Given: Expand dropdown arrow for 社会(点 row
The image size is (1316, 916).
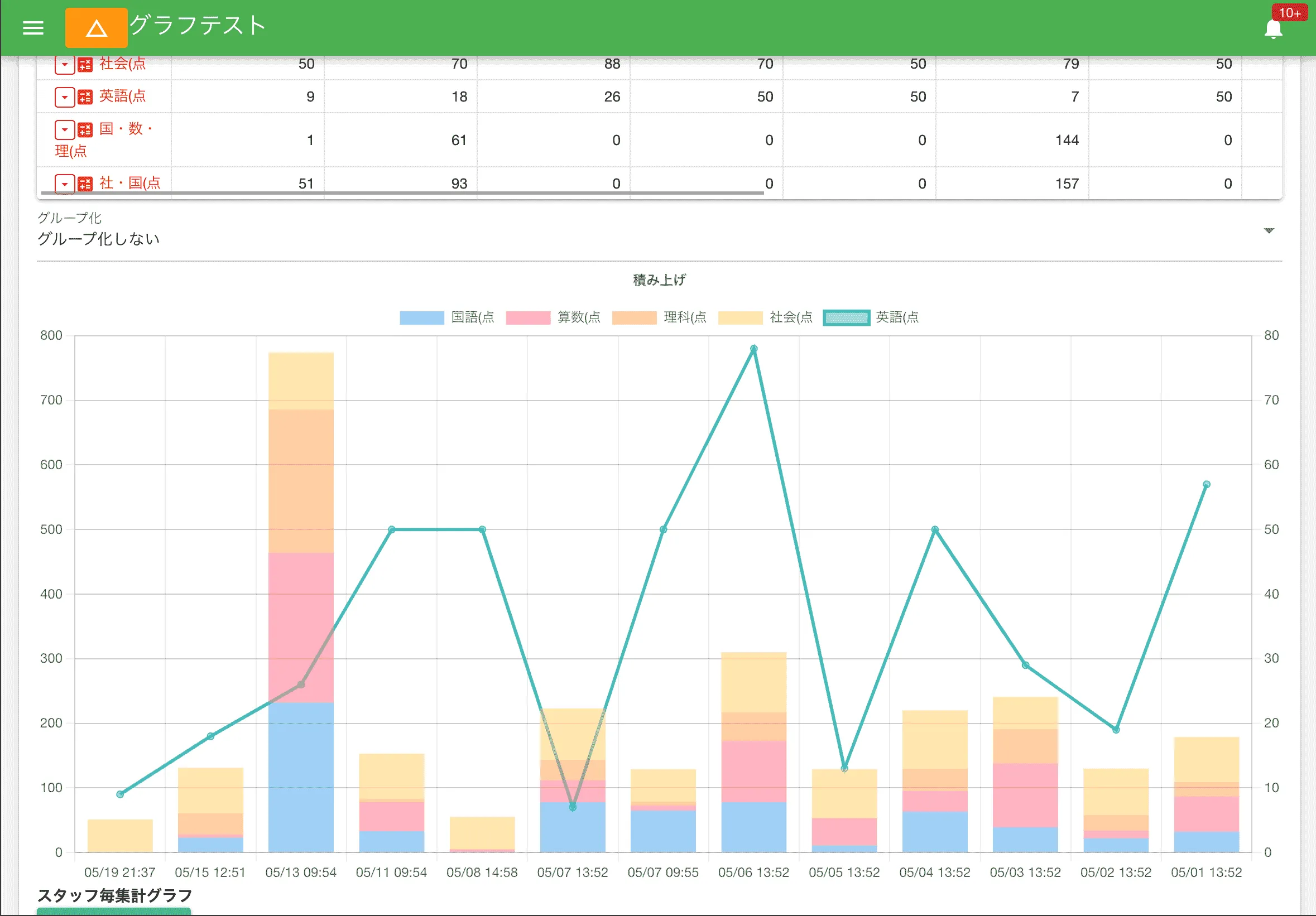Looking at the screenshot, I should (x=65, y=65).
